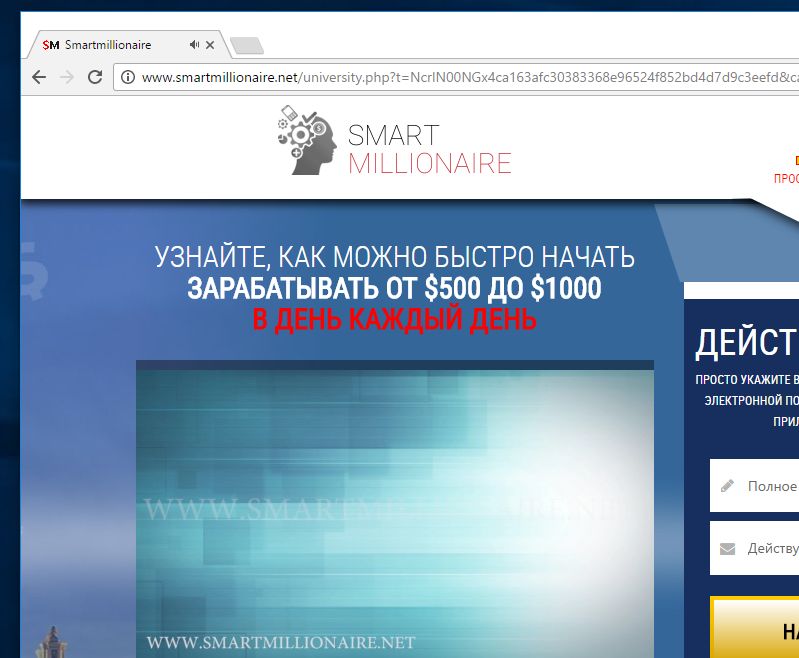Click the browser forward arrow
The image size is (799, 658).
(67, 77)
